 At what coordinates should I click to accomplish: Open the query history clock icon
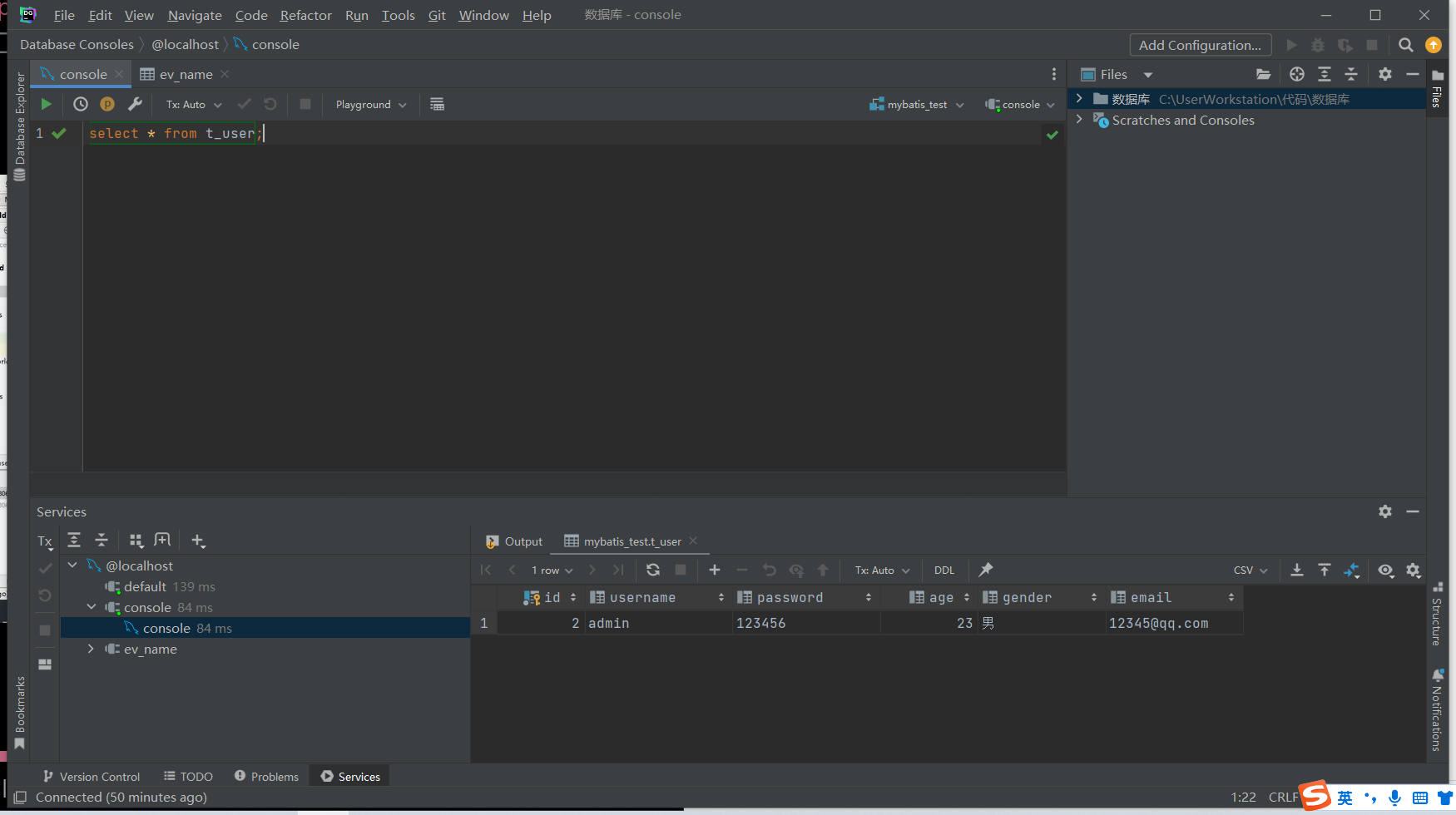coord(81,104)
